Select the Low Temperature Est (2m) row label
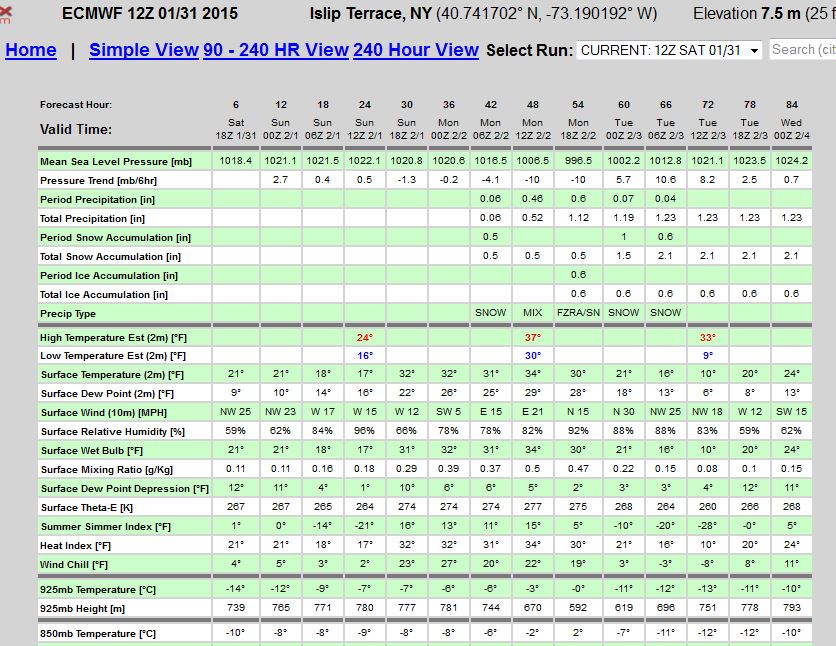Viewport: 836px width, 646px height. point(112,356)
